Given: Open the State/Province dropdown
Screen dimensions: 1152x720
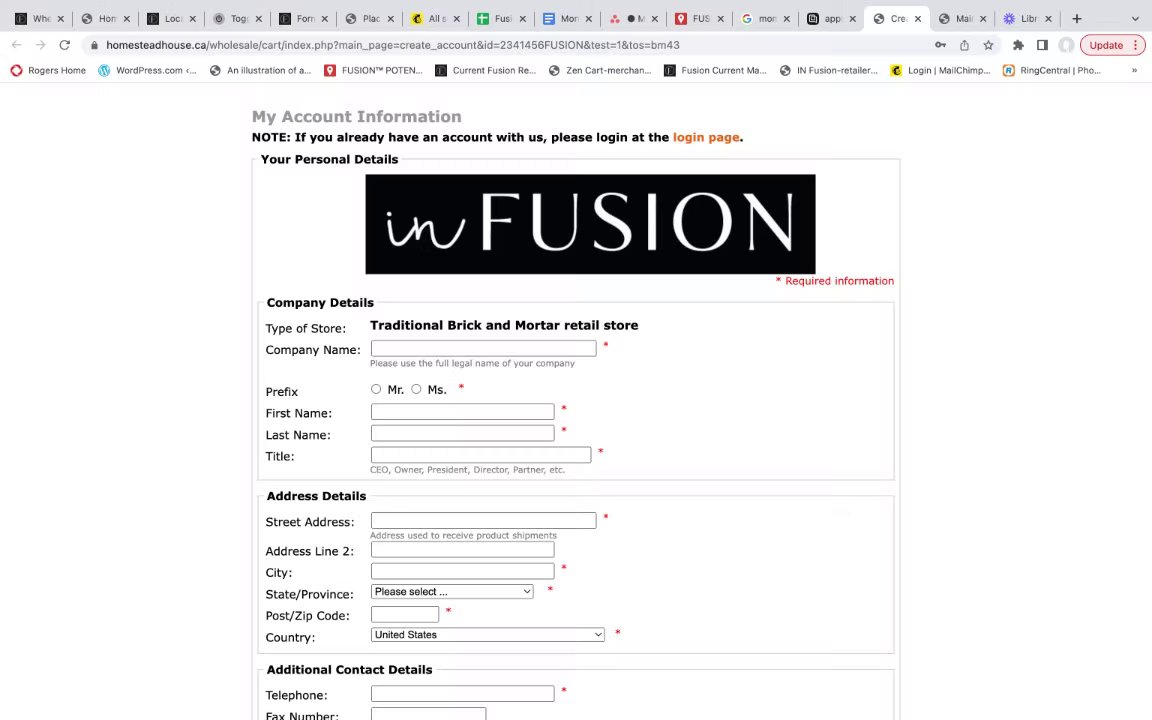Looking at the screenshot, I should coord(453,591).
